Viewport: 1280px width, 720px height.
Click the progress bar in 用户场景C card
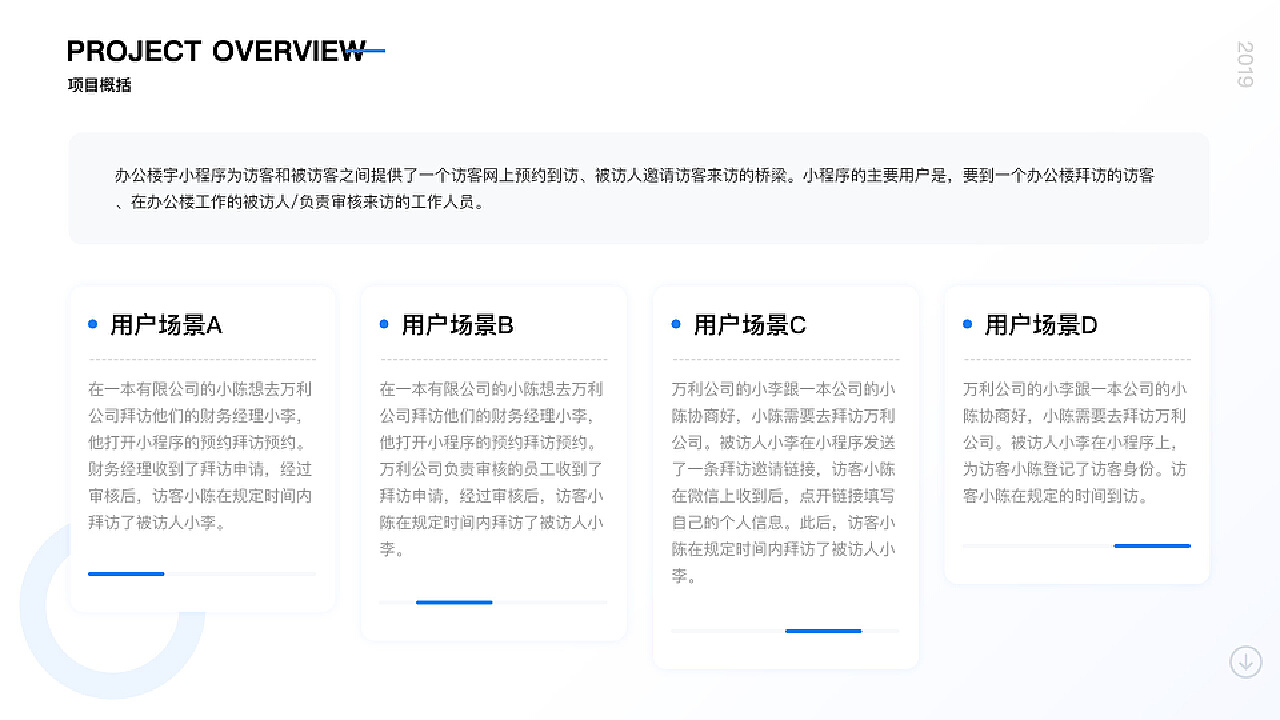click(x=785, y=631)
